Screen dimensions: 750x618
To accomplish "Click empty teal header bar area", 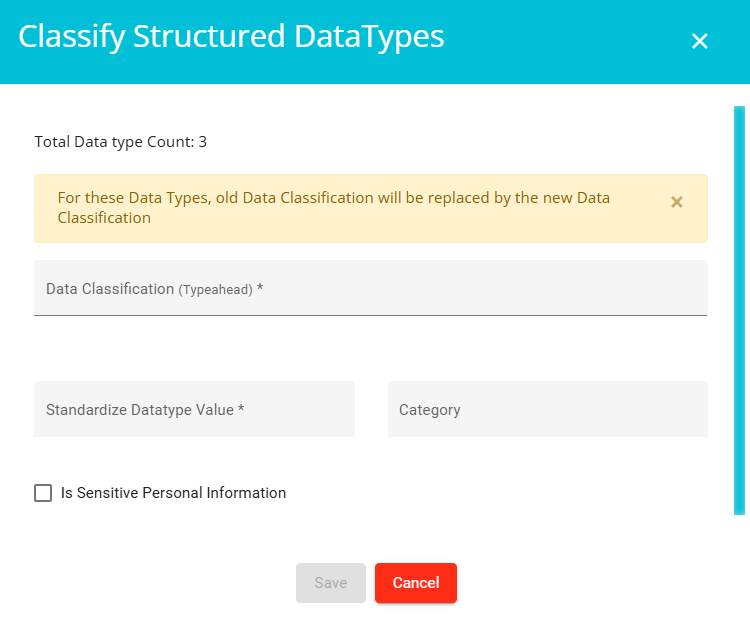I will pos(564,42).
